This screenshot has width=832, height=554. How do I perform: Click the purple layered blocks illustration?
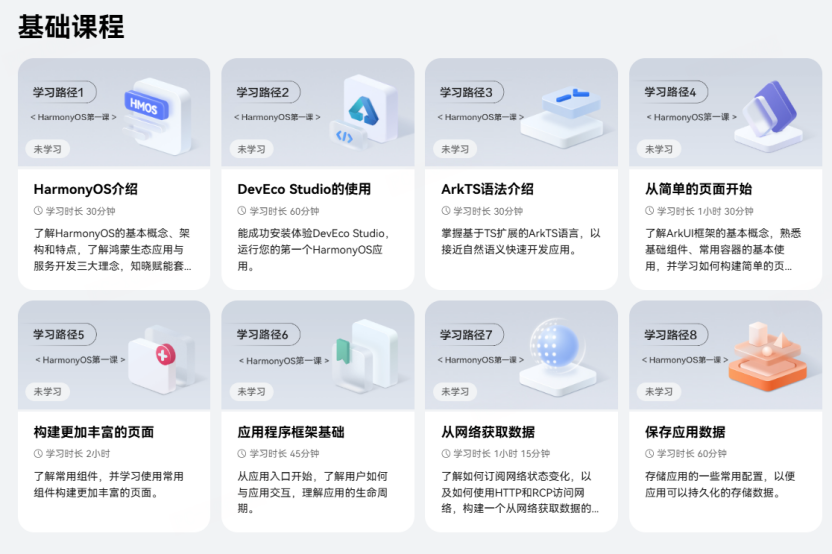click(768, 116)
